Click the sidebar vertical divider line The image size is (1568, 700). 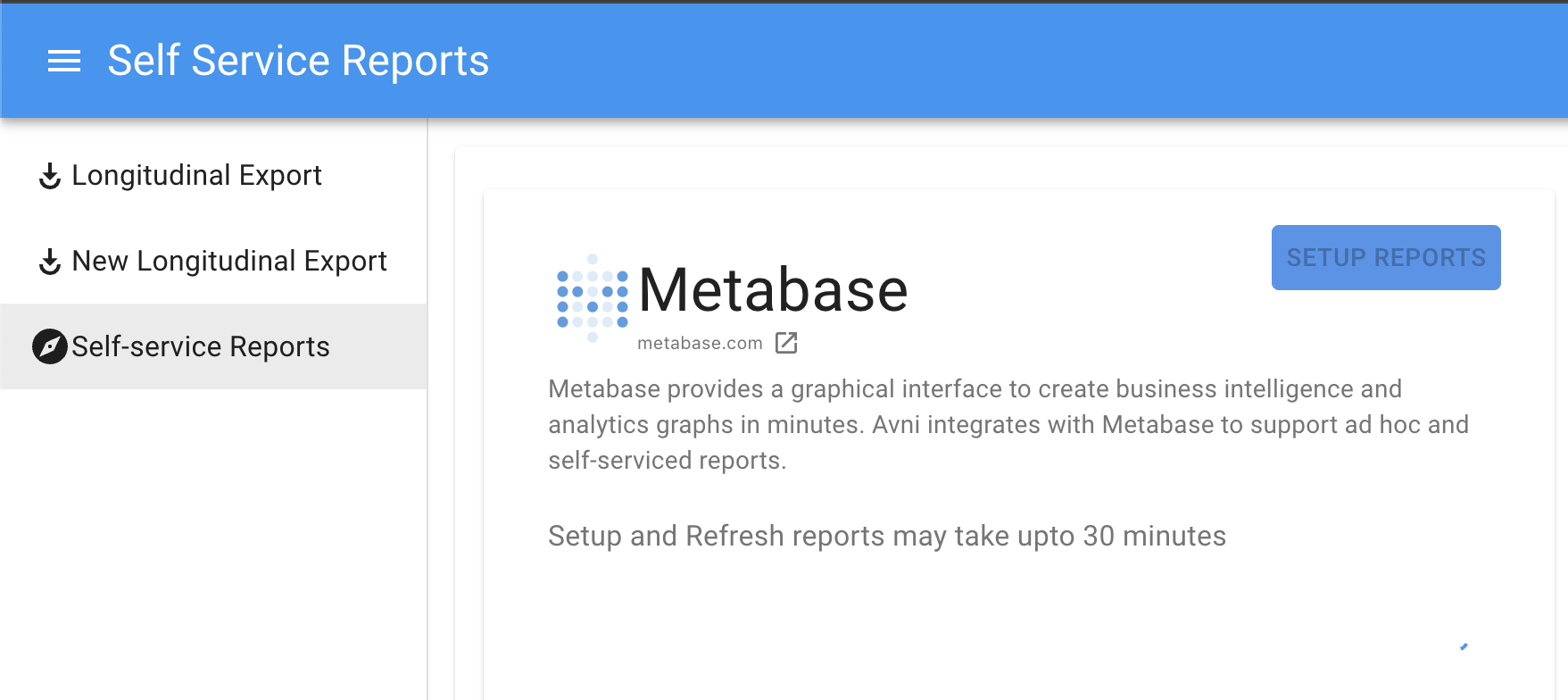(x=427, y=409)
